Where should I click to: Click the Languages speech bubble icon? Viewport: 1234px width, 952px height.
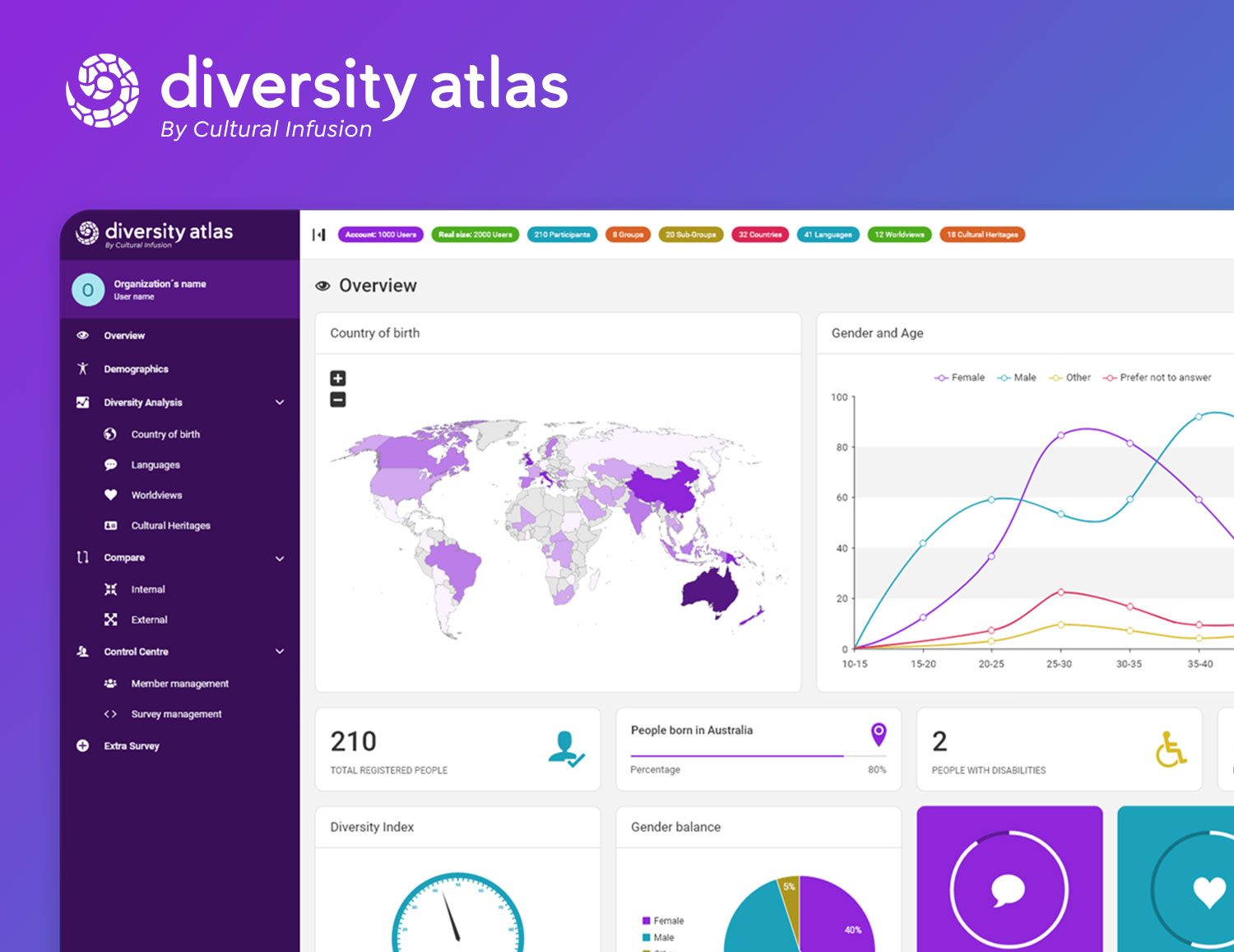[110, 465]
